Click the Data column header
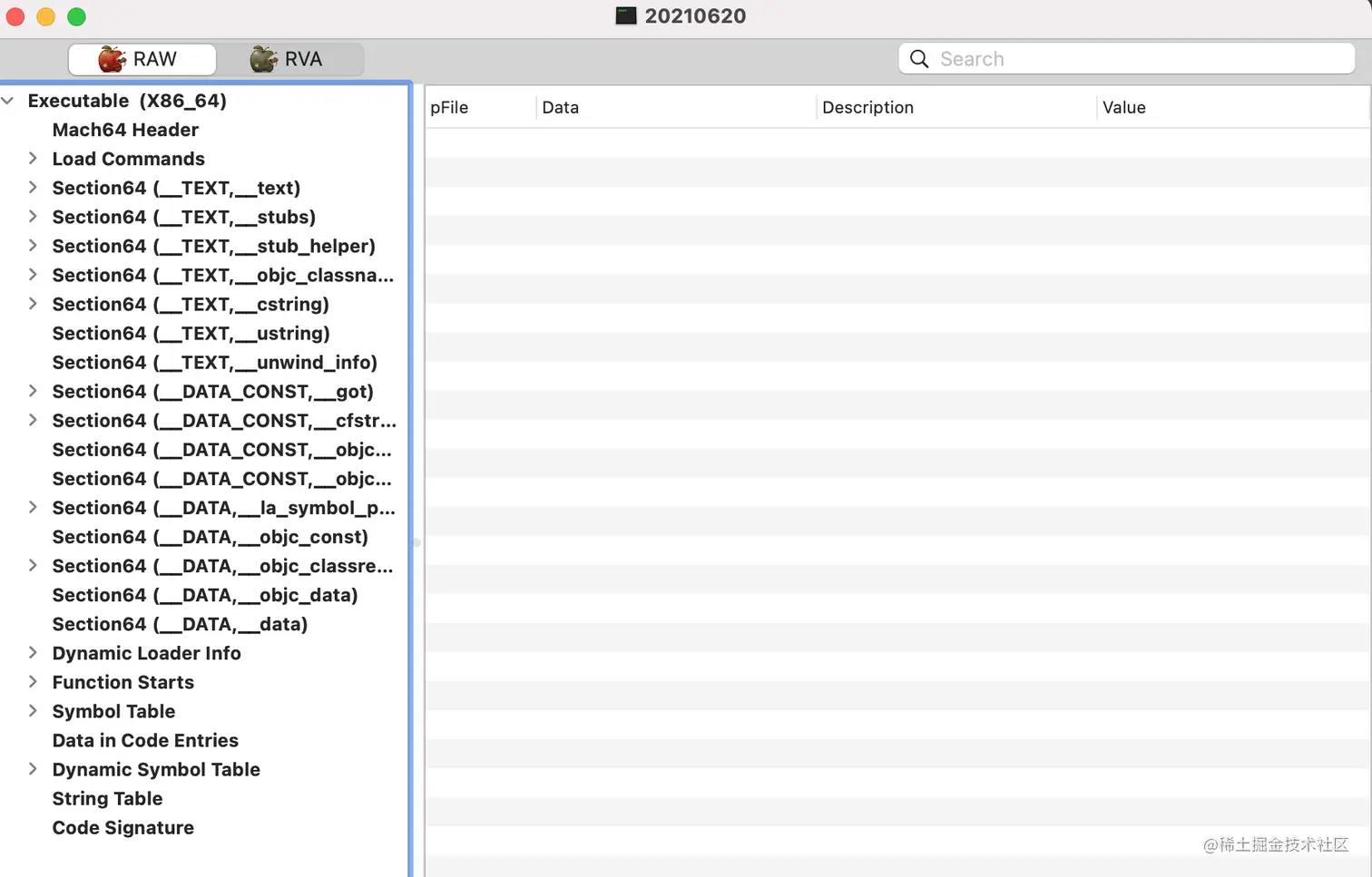1372x877 pixels. tap(676, 107)
